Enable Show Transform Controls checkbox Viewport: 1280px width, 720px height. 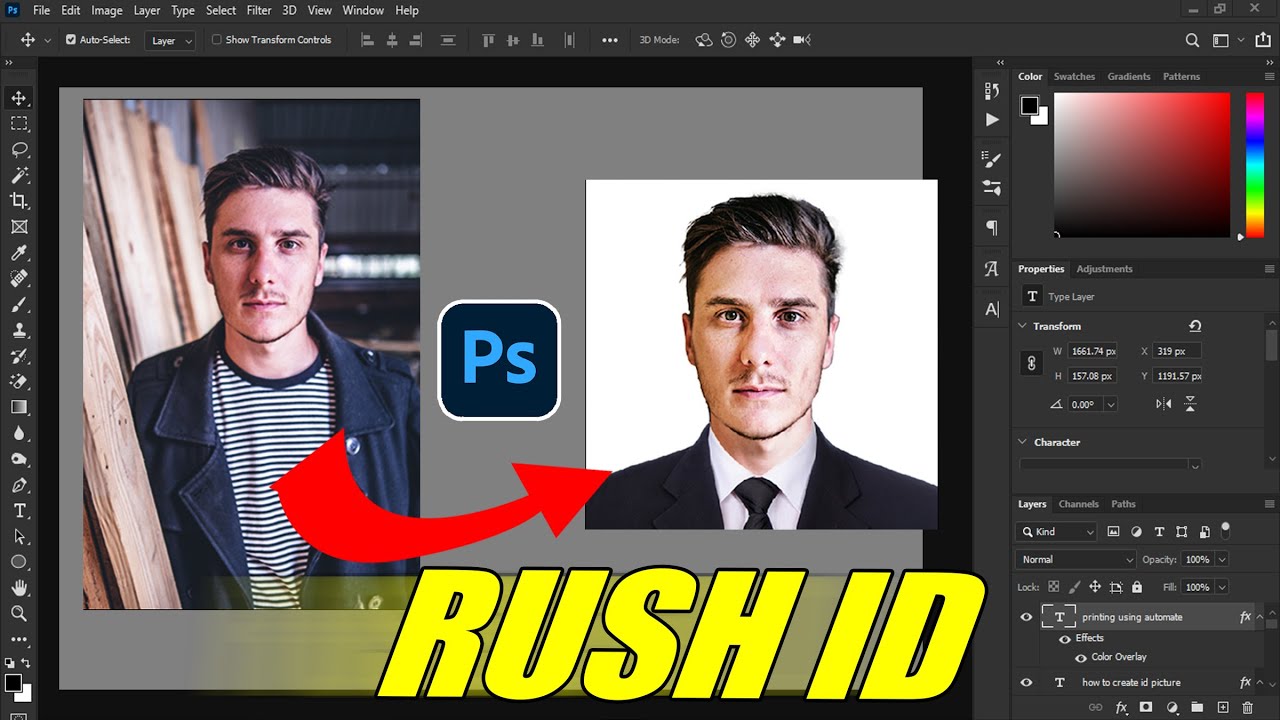pos(216,40)
